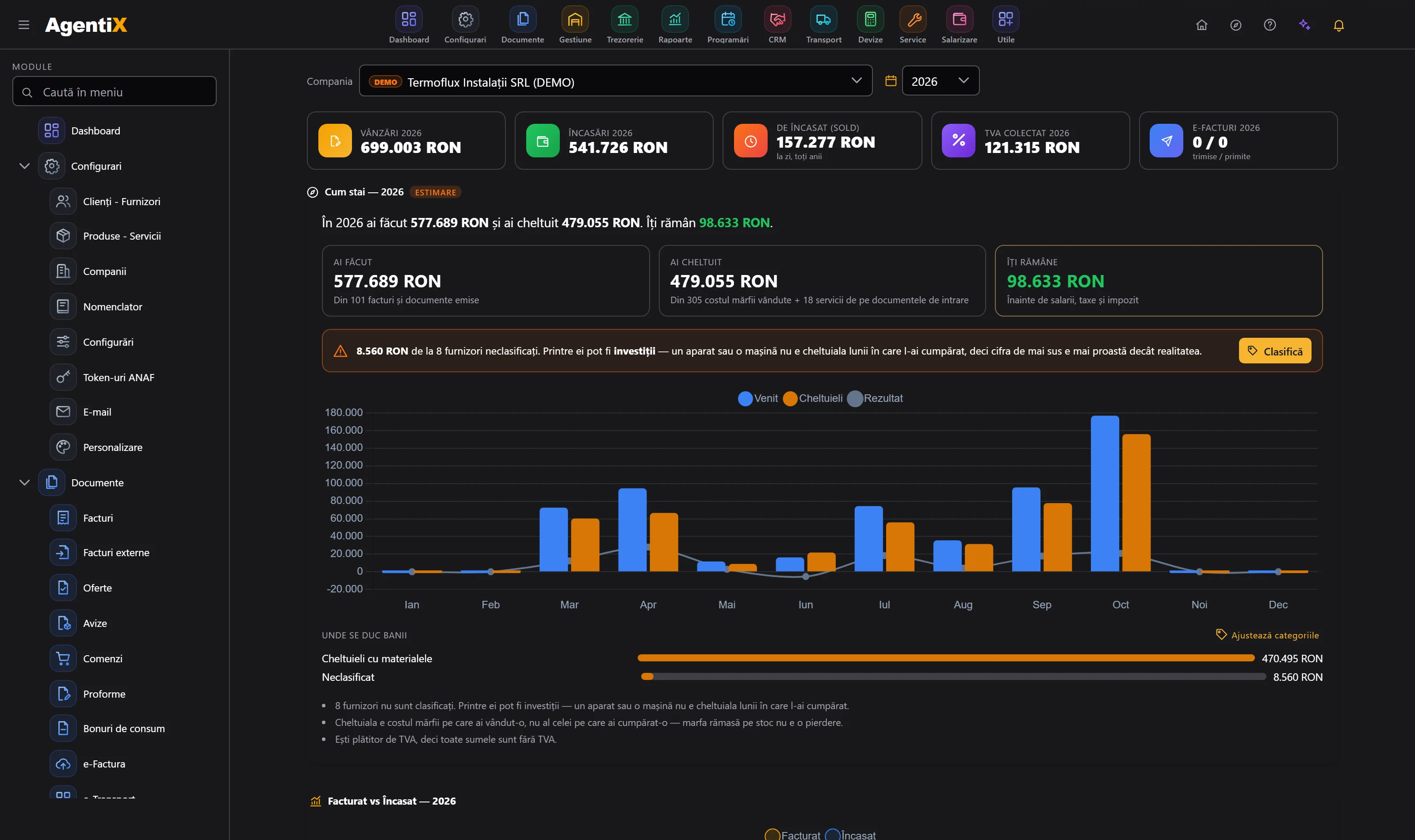Open the Programări calendar icon

pos(728,20)
